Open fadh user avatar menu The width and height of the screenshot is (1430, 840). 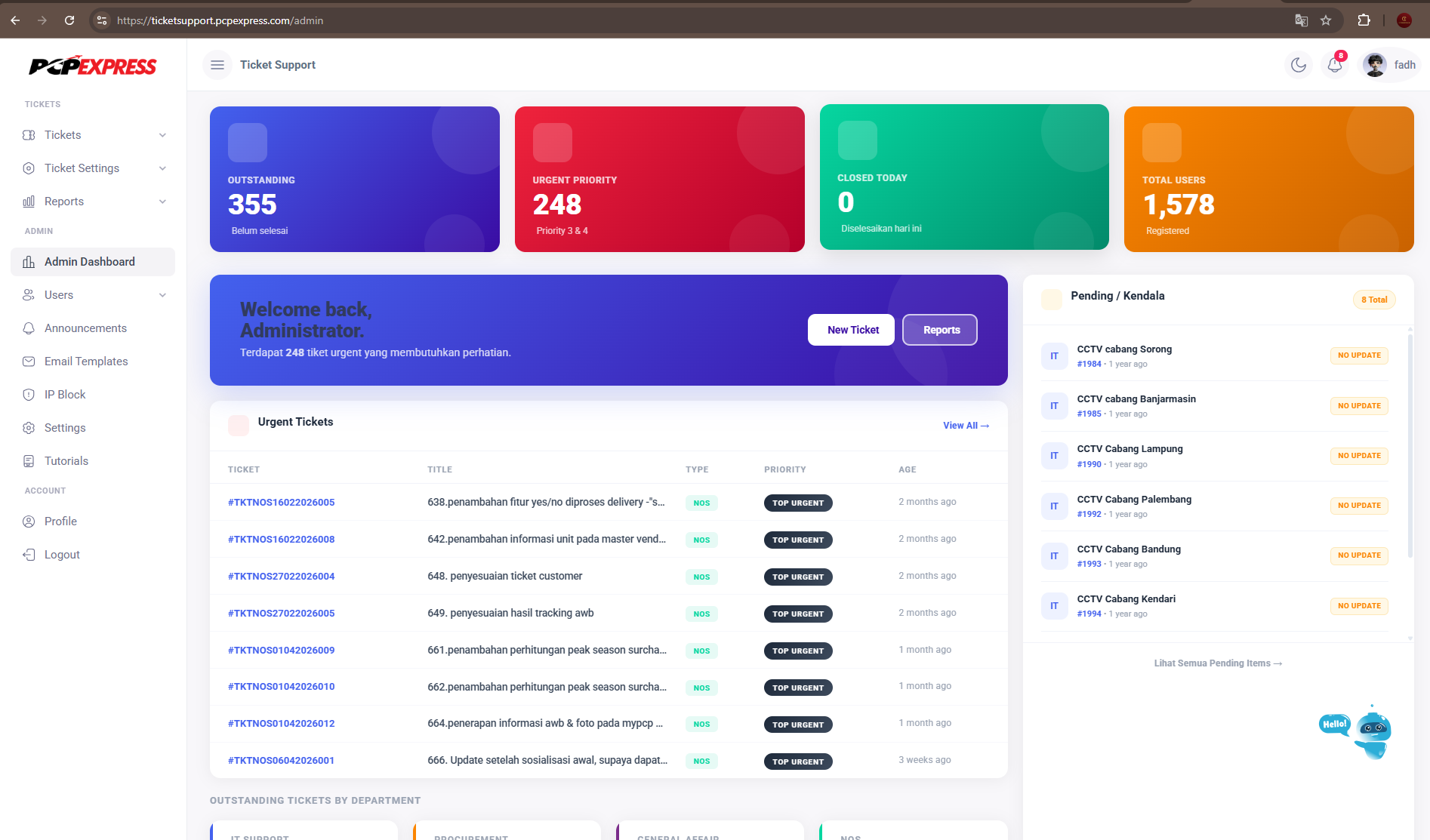pyautogui.click(x=1390, y=65)
